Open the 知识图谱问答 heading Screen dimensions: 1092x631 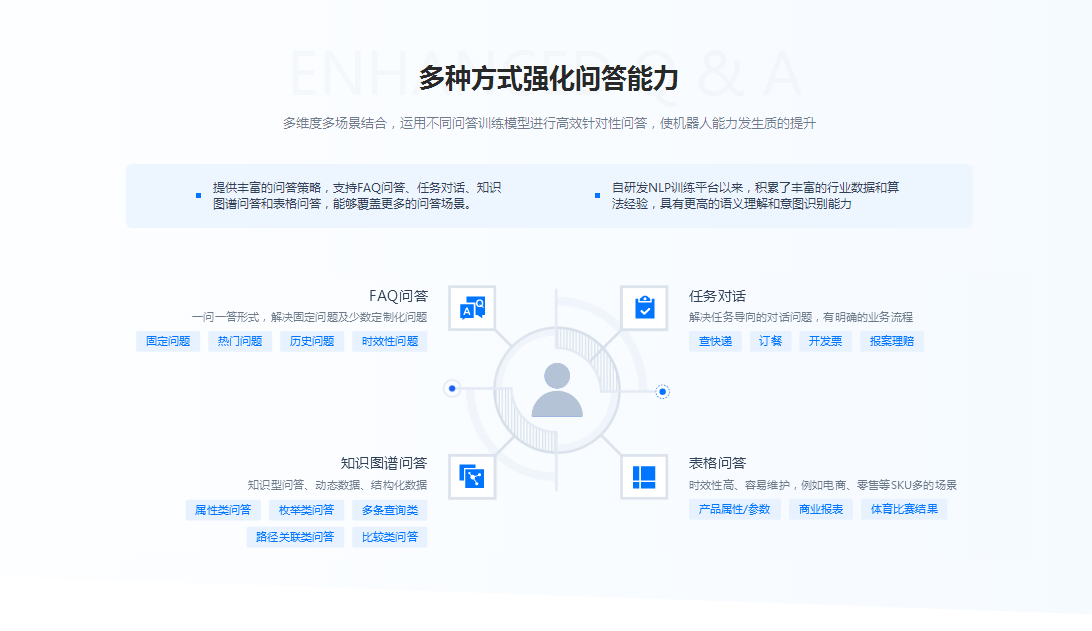coord(383,463)
